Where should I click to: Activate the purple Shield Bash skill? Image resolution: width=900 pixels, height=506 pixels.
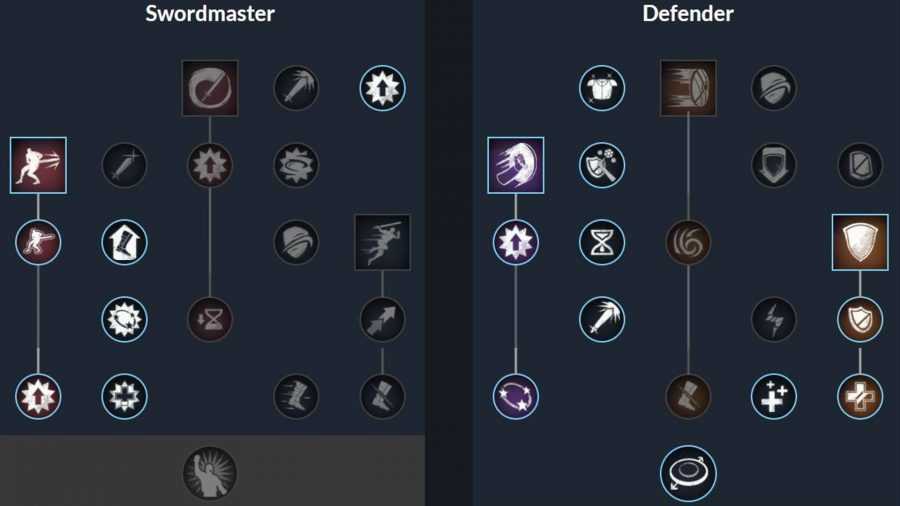pos(515,165)
